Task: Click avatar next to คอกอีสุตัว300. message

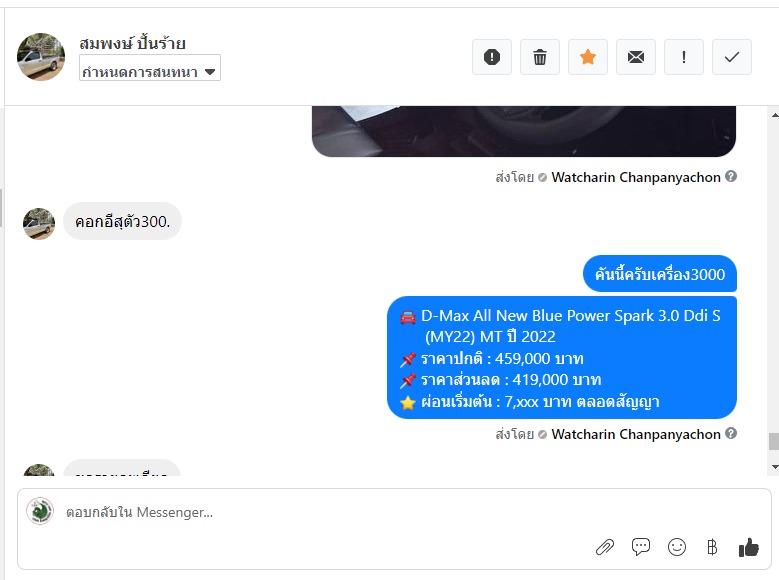Action: (x=39, y=223)
